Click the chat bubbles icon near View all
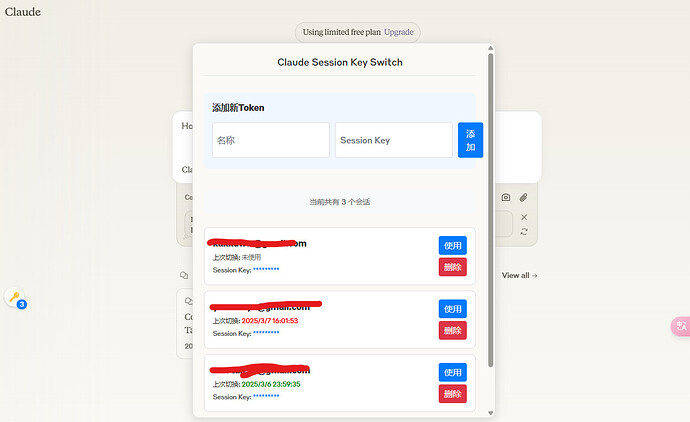This screenshot has height=422, width=690. pyautogui.click(x=184, y=275)
